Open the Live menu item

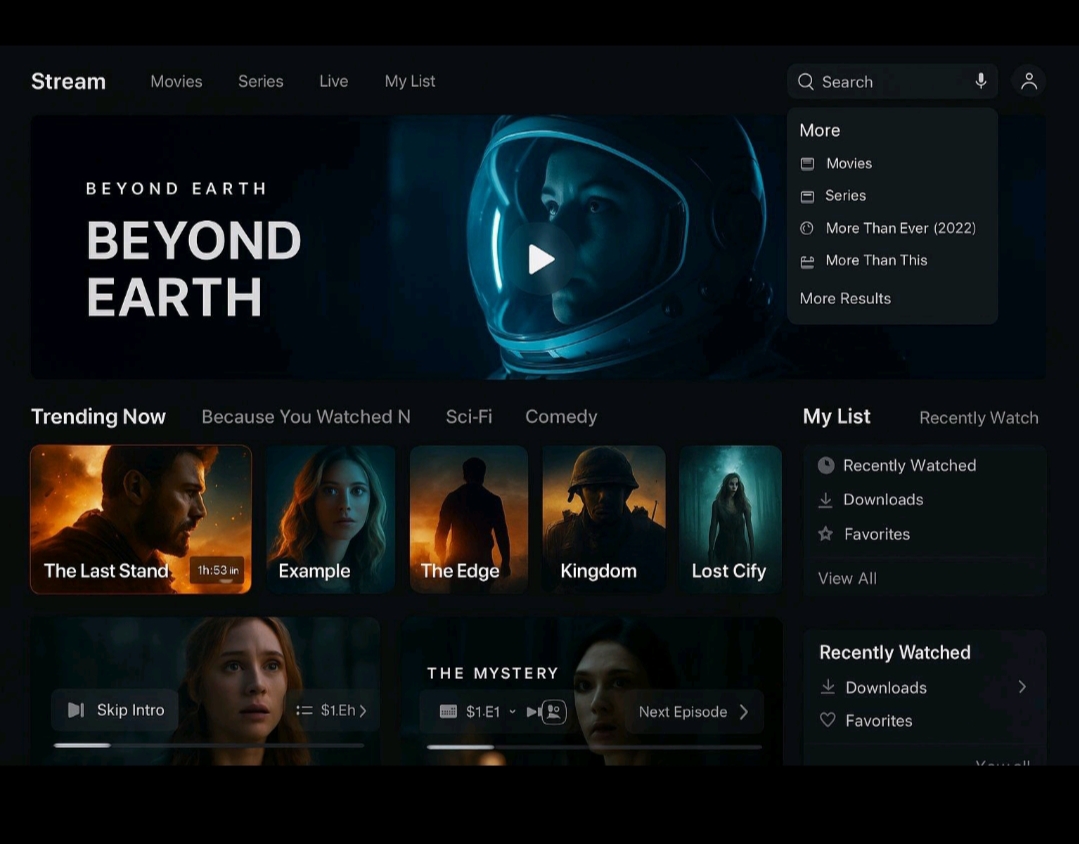coord(333,81)
